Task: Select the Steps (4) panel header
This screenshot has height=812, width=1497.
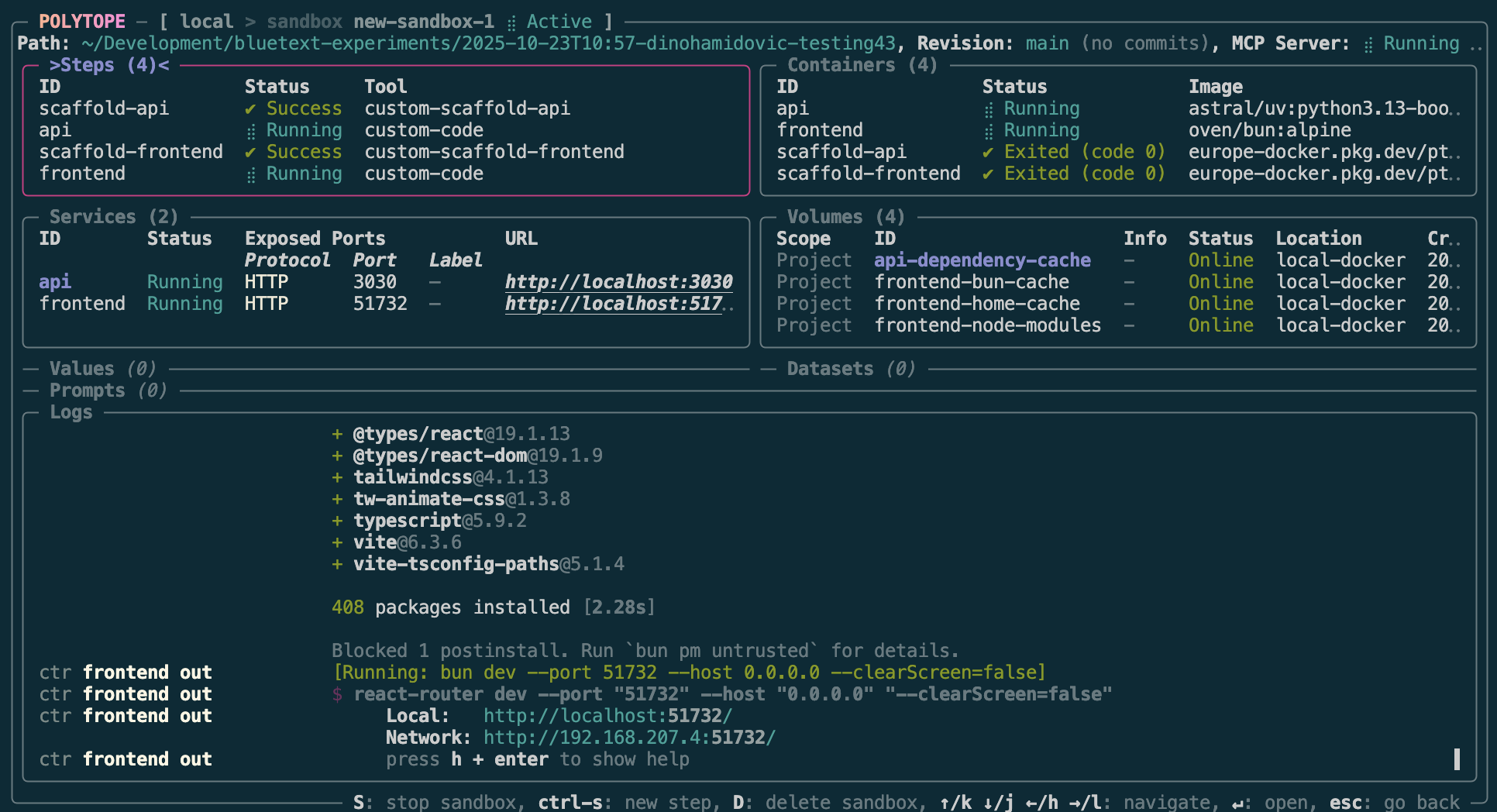Action: coord(108,65)
